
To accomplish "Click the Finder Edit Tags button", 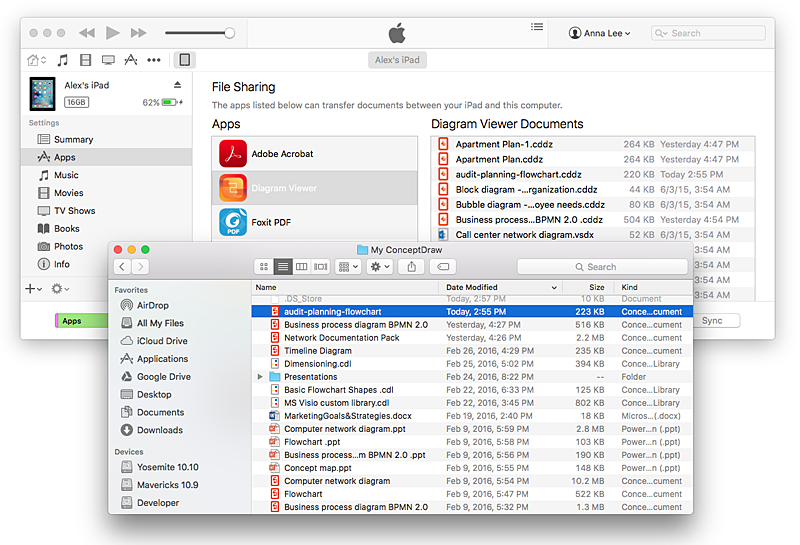I will tap(443, 266).
